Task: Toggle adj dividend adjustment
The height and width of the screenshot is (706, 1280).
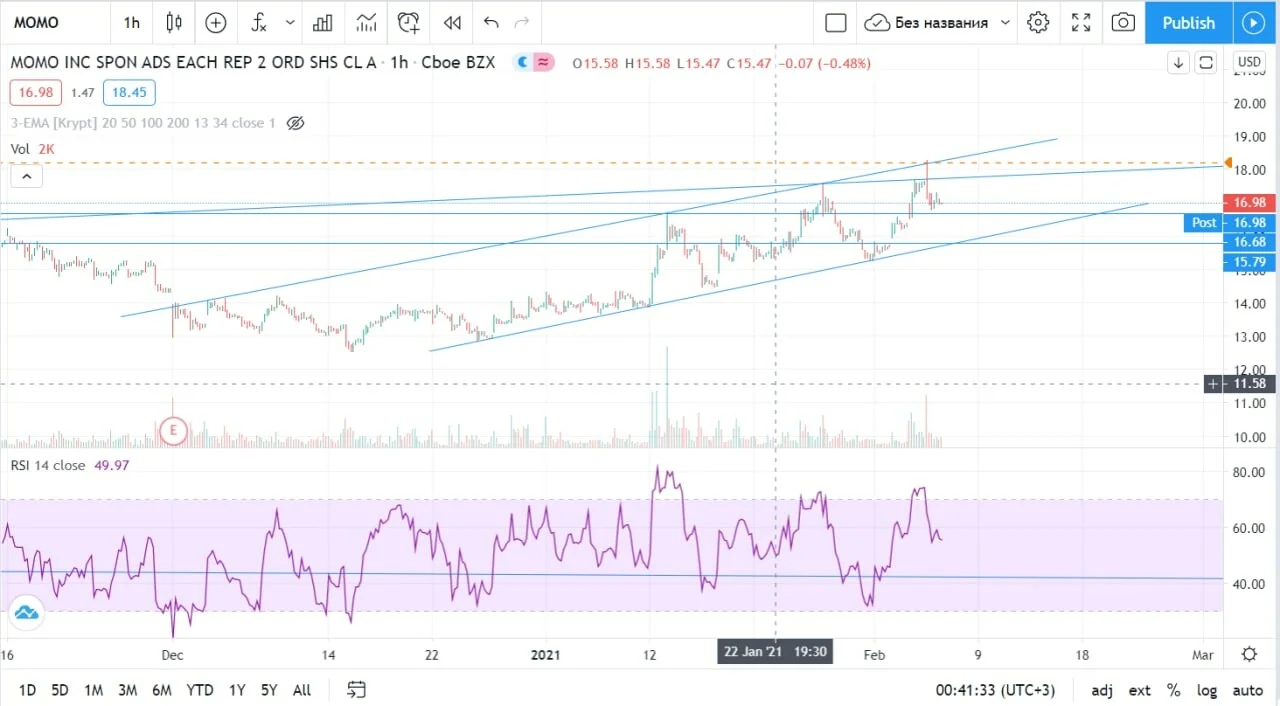Action: [1102, 690]
